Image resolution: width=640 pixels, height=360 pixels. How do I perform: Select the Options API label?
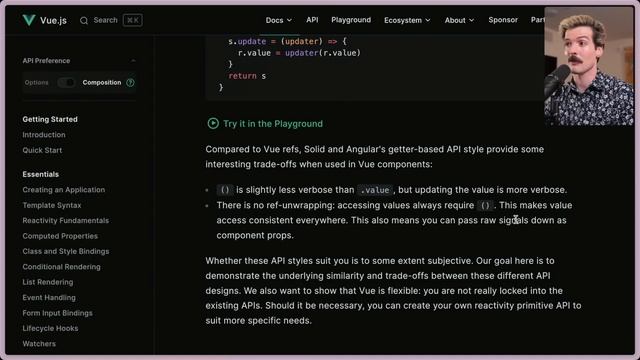36,82
